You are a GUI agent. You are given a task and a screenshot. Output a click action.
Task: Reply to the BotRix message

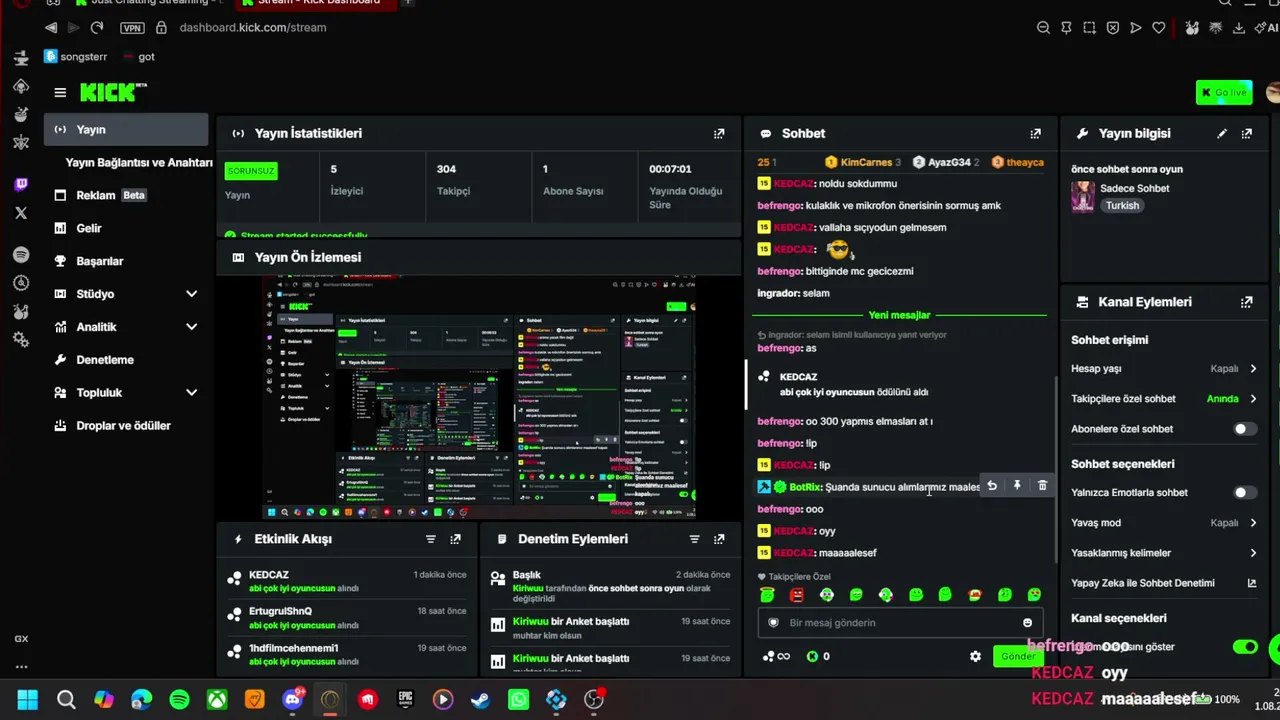click(x=992, y=486)
